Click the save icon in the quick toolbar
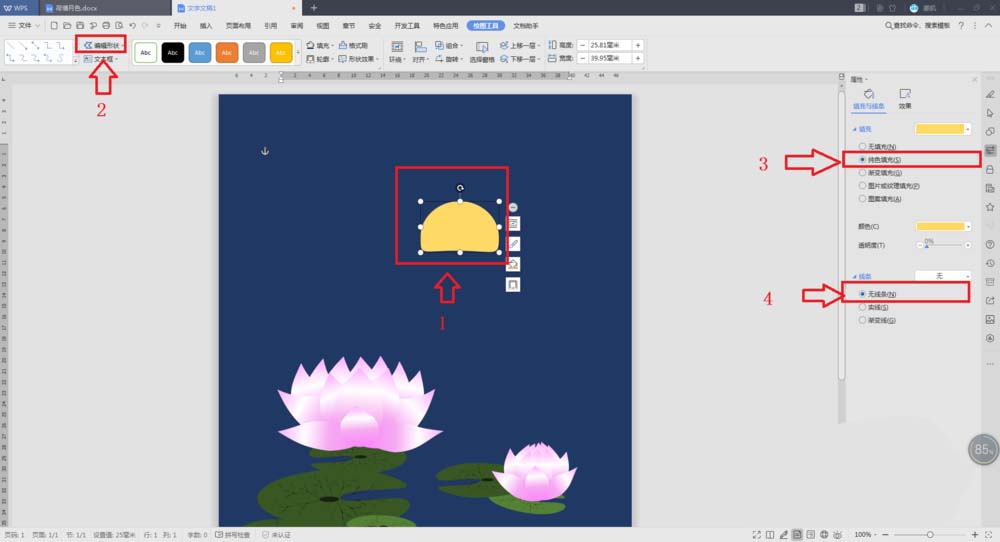This screenshot has width=1000, height=542. pos(80,26)
